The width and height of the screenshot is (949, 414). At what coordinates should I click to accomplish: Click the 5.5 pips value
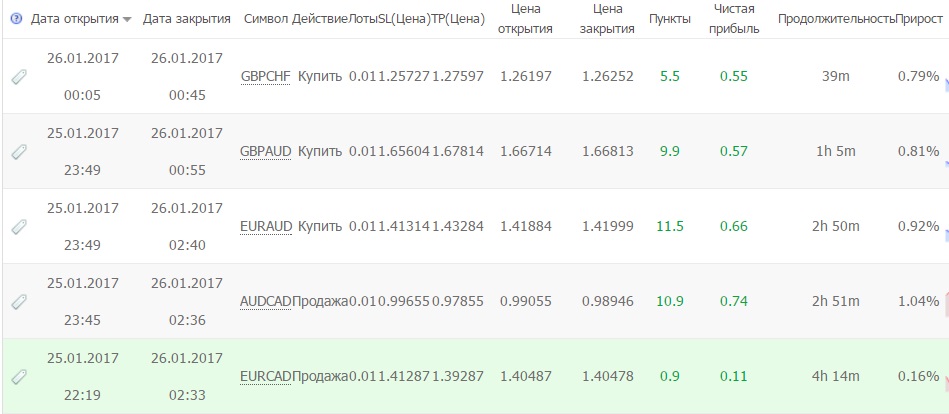tap(670, 76)
